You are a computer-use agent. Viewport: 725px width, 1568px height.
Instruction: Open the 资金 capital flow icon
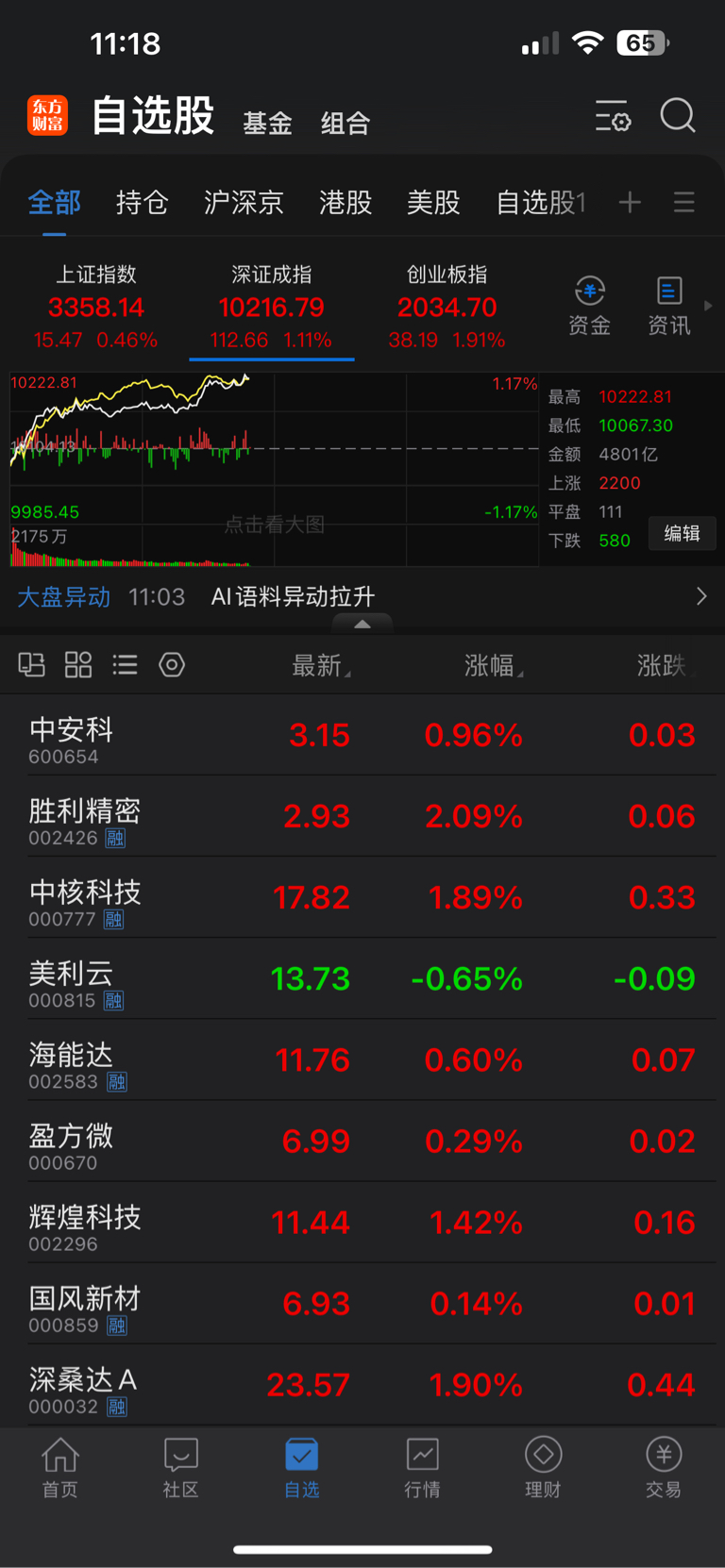(x=590, y=307)
